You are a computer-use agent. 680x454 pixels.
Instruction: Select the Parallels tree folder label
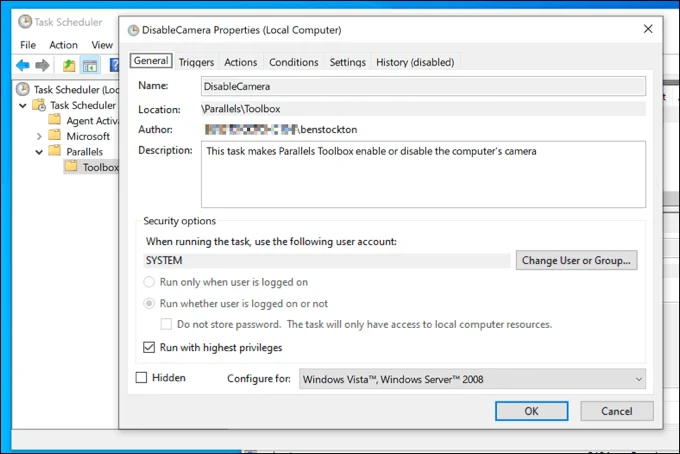coord(85,152)
